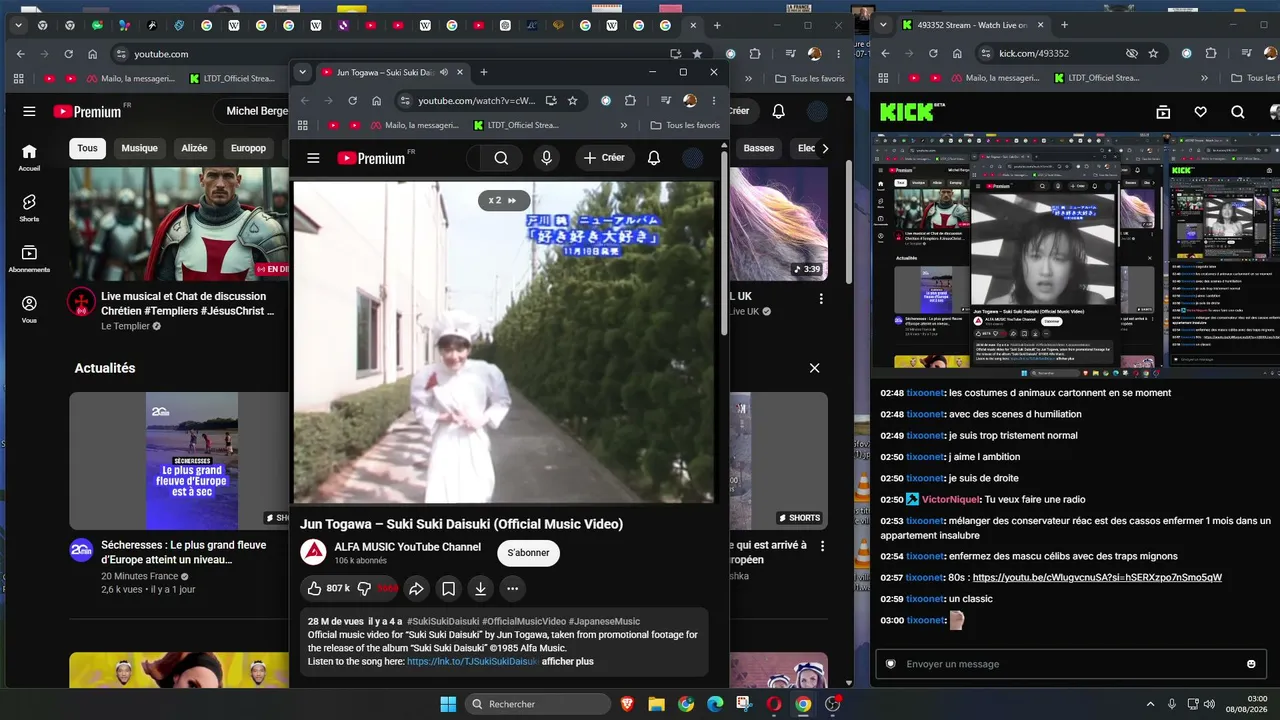
Task: Open Brave browser from the taskbar
Action: pyautogui.click(x=627, y=704)
